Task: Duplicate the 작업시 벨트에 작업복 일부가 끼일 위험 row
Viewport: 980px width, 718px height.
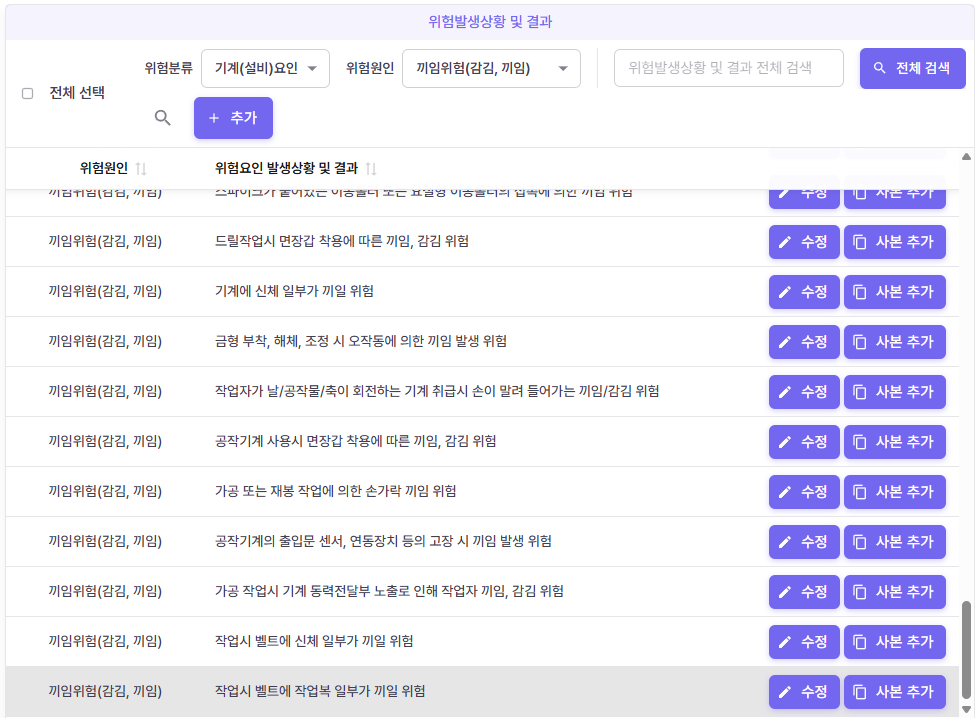Action: pos(894,692)
